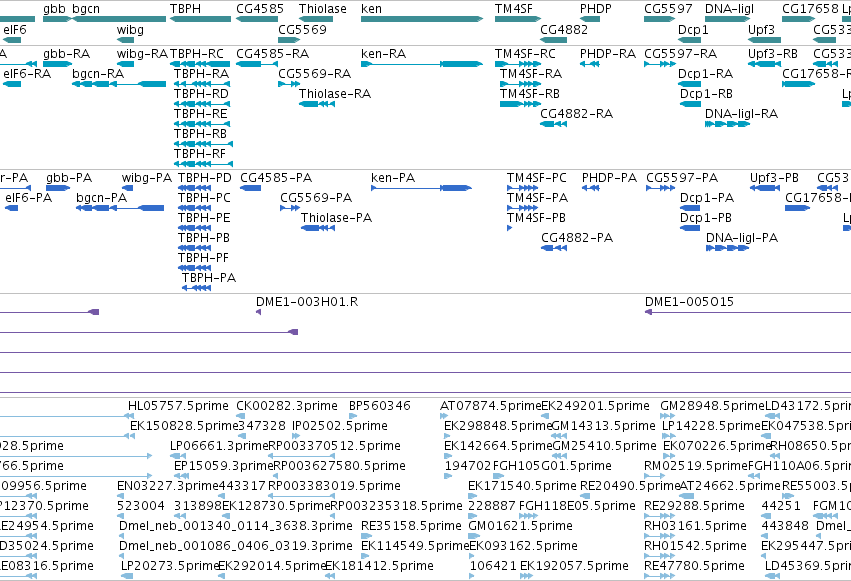851x581 pixels.
Task: Click the Thiolase-PA protein label
Action: pos(336,218)
